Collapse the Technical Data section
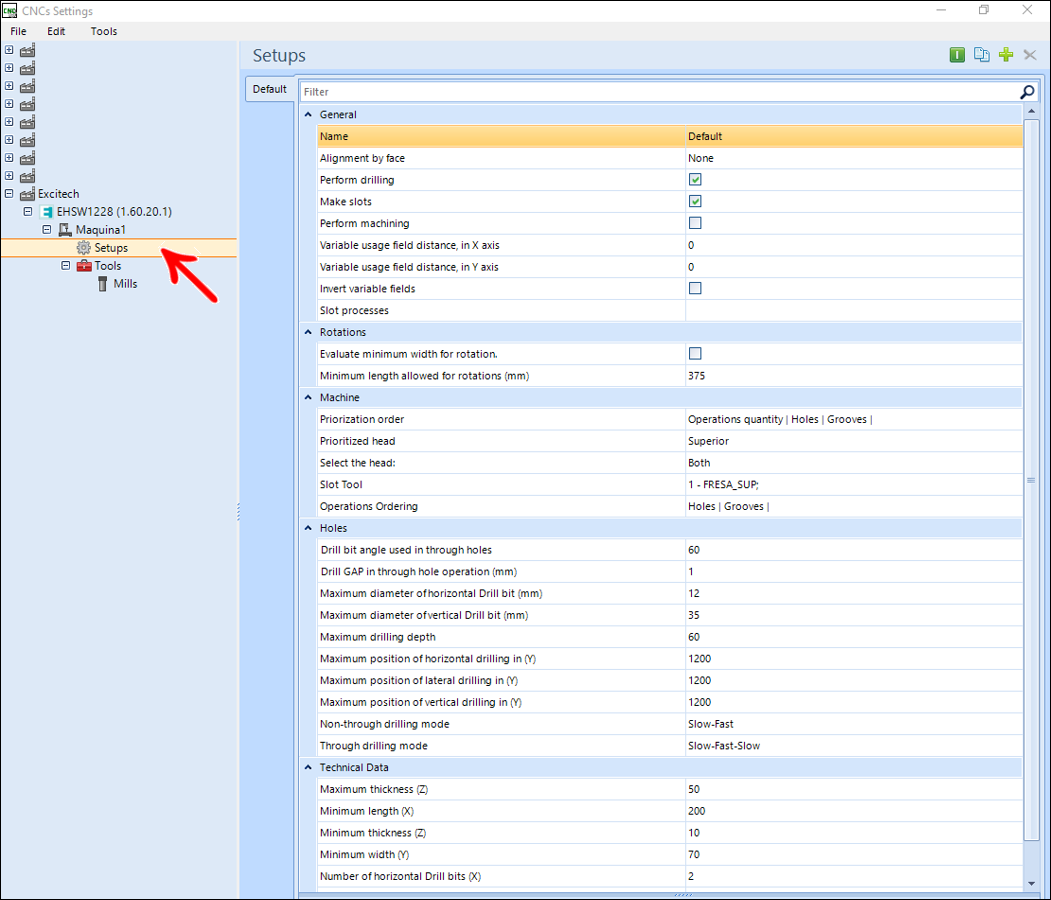 point(308,767)
